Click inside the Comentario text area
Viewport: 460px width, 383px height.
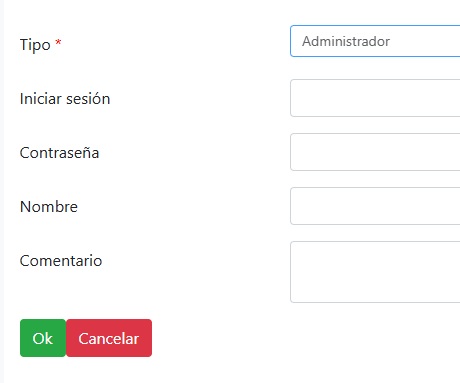(x=375, y=272)
